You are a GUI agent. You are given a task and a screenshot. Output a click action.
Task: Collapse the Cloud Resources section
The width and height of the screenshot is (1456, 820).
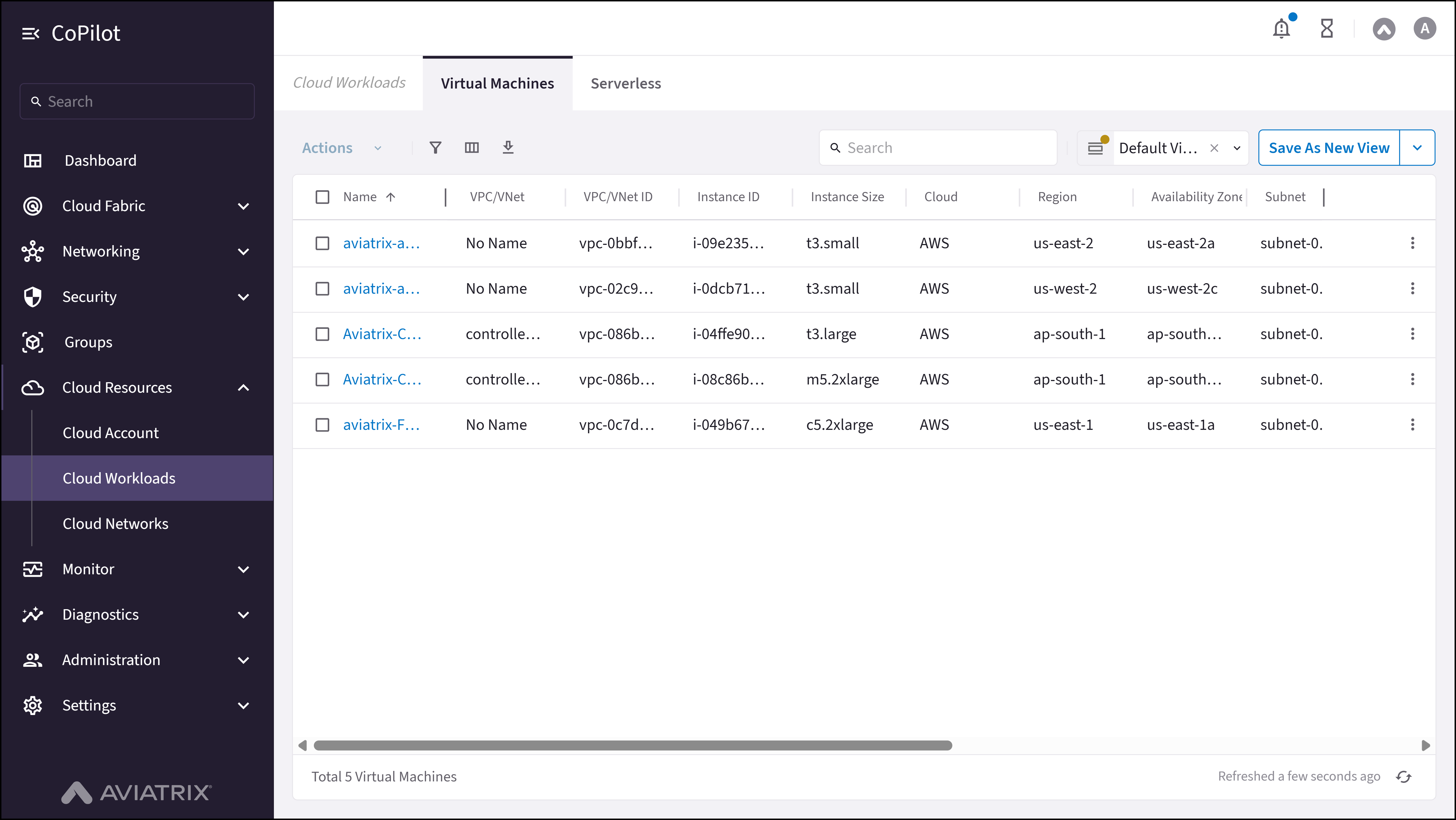click(244, 388)
